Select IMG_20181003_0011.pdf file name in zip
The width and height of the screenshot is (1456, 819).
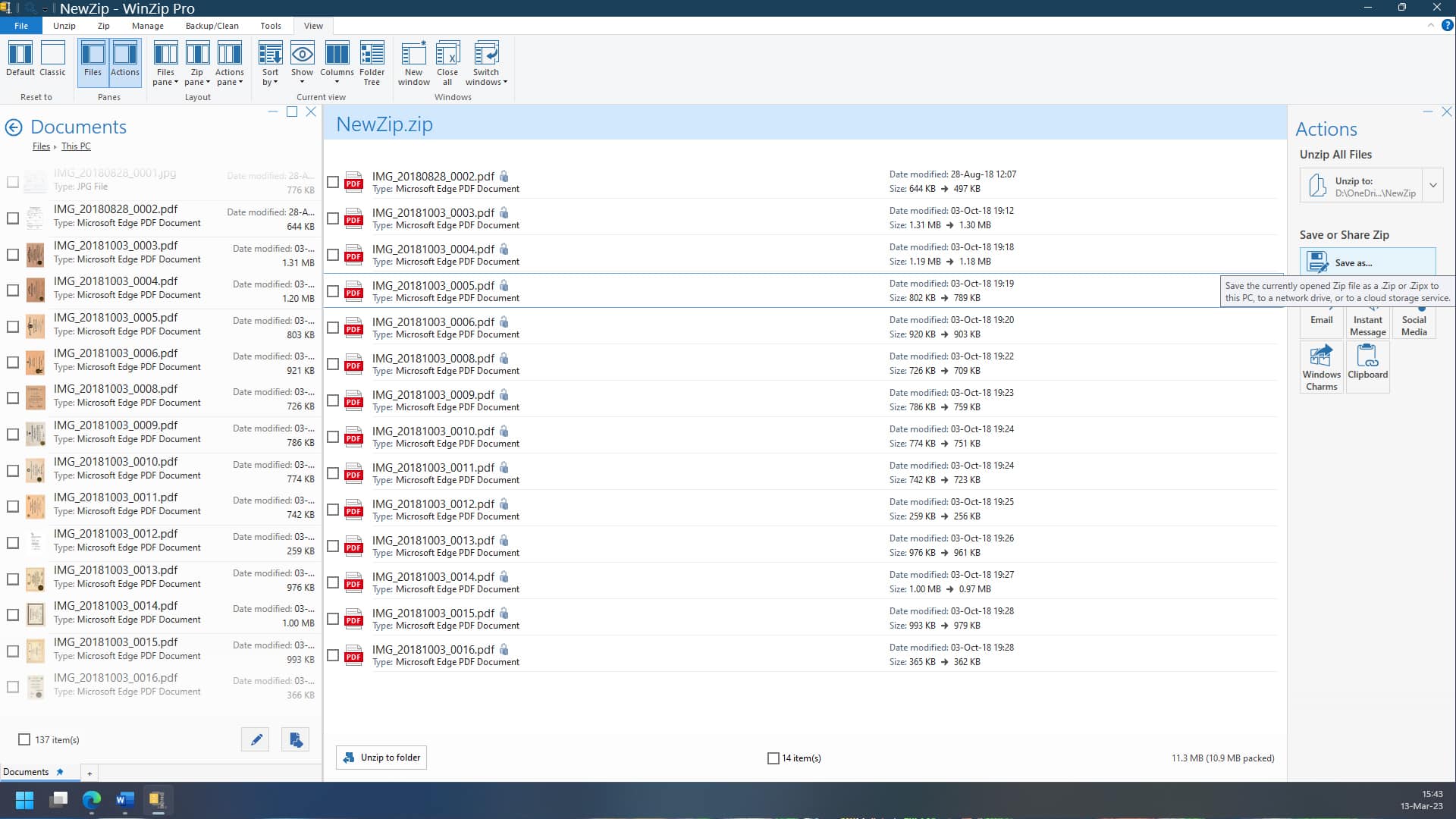click(433, 467)
